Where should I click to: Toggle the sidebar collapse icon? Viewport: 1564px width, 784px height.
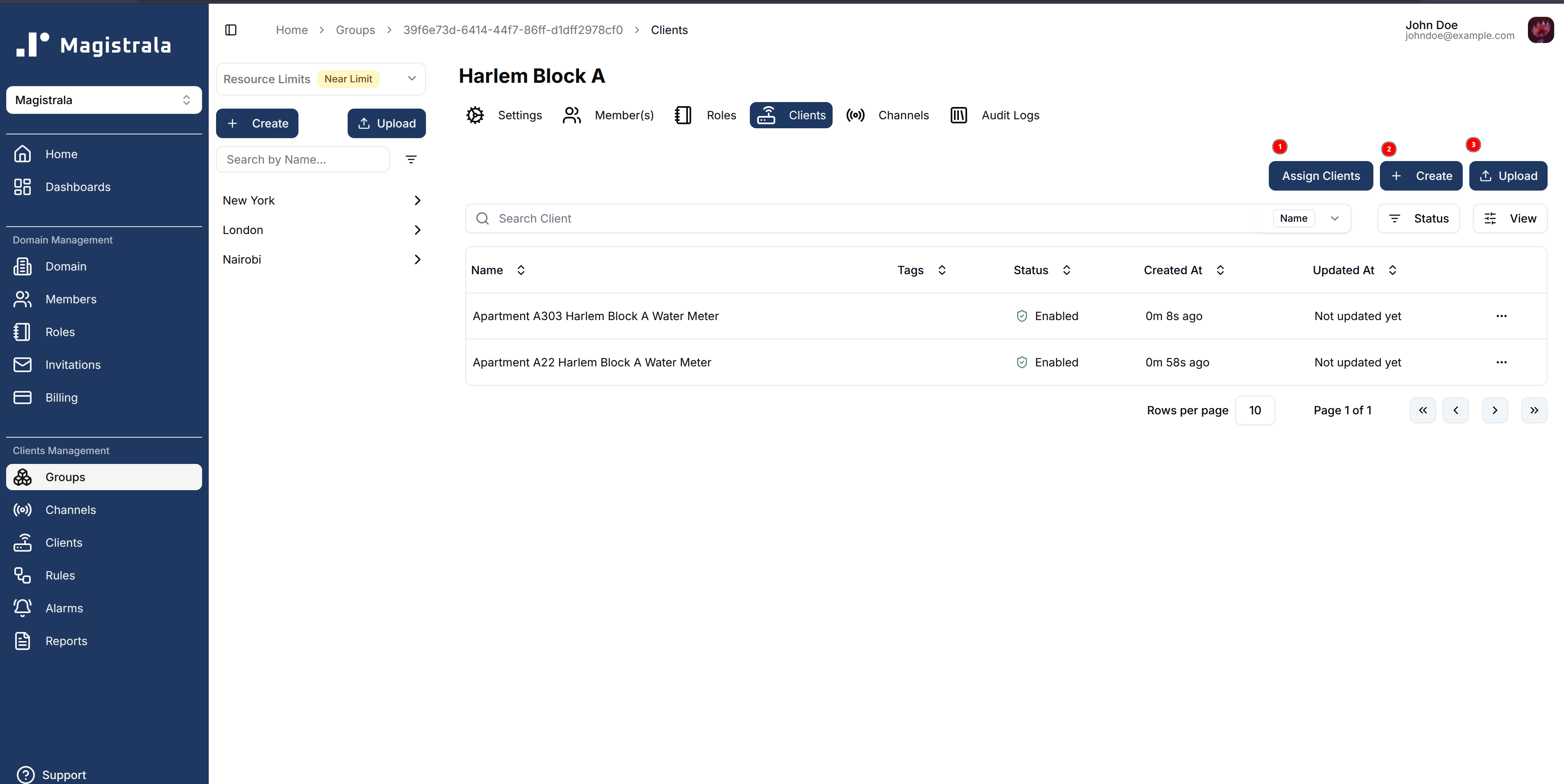(x=231, y=30)
